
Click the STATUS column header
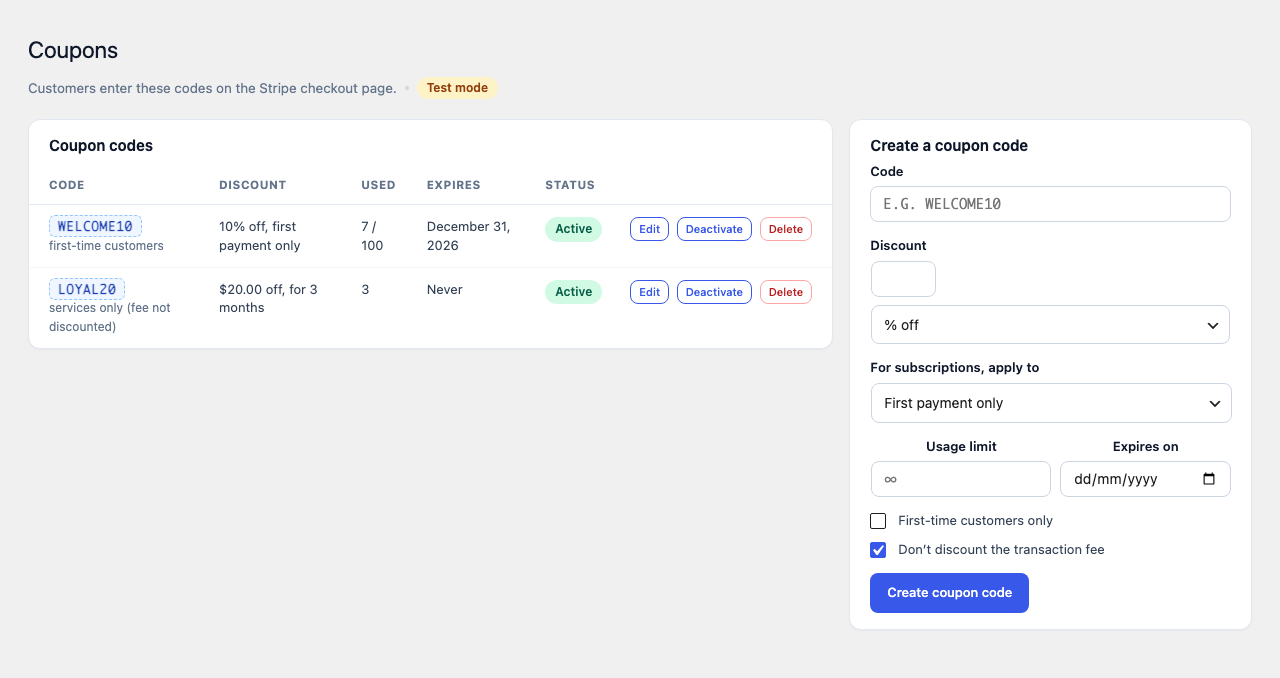(570, 185)
